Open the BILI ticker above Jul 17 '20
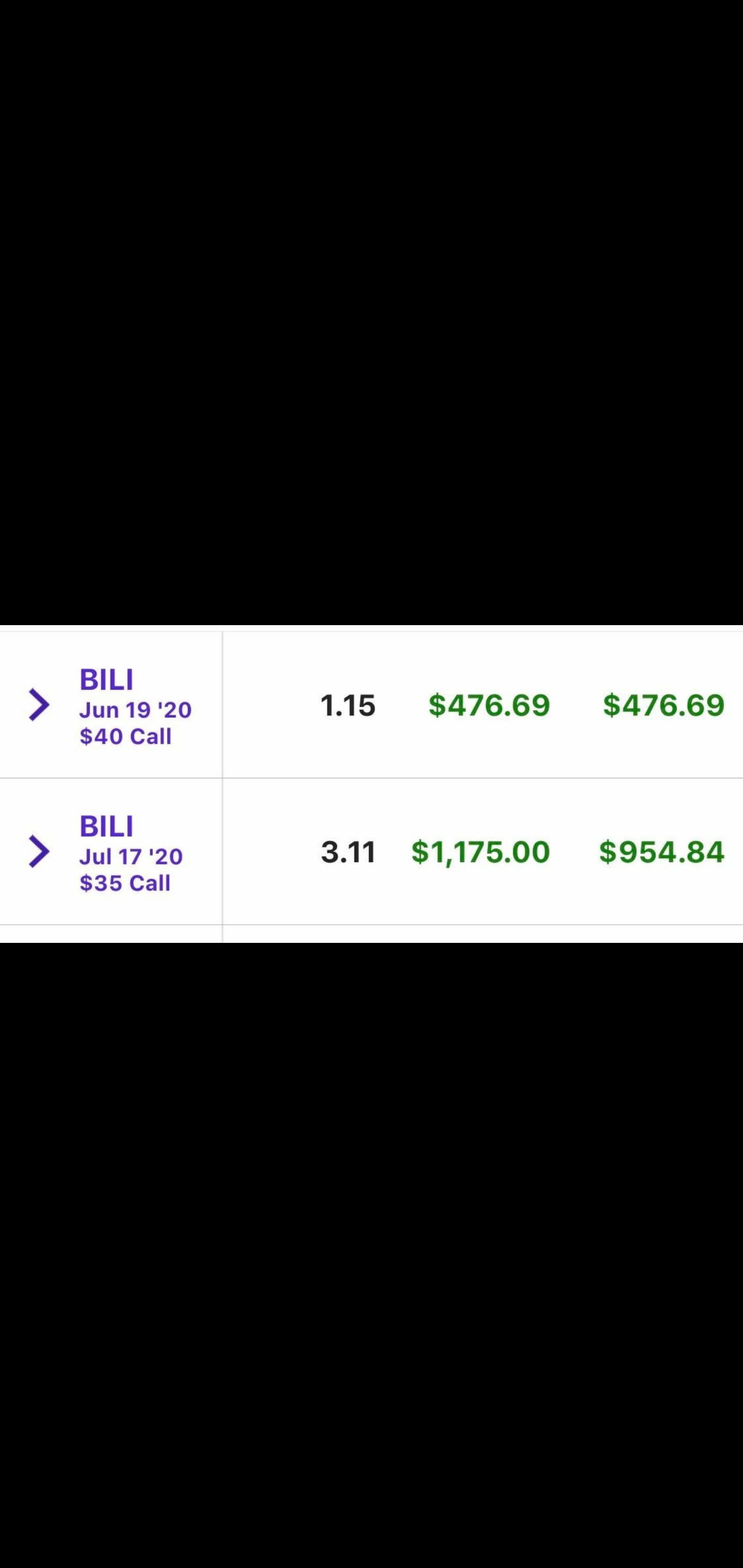This screenshot has width=743, height=1568. point(107,826)
